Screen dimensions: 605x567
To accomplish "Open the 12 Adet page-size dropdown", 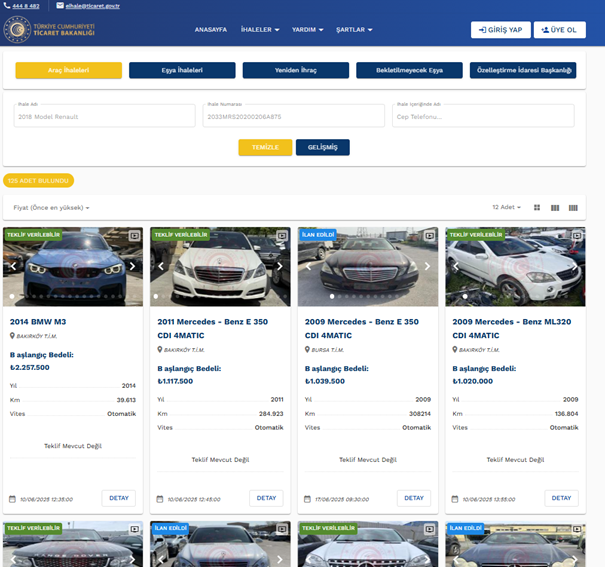I will [x=506, y=207].
